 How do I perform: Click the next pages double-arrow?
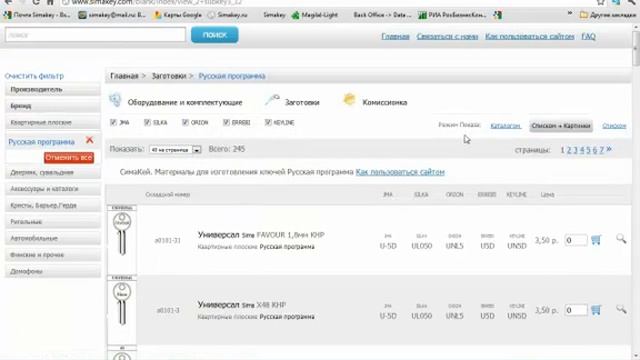click(609, 149)
